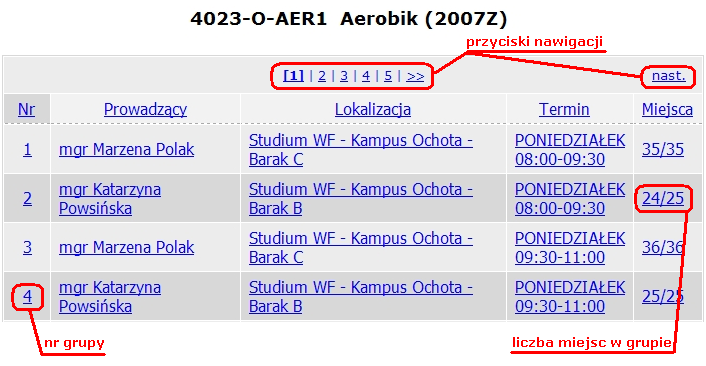Click 35/35 places for group 1
Viewport: 706px width, 366px height.
point(663,149)
